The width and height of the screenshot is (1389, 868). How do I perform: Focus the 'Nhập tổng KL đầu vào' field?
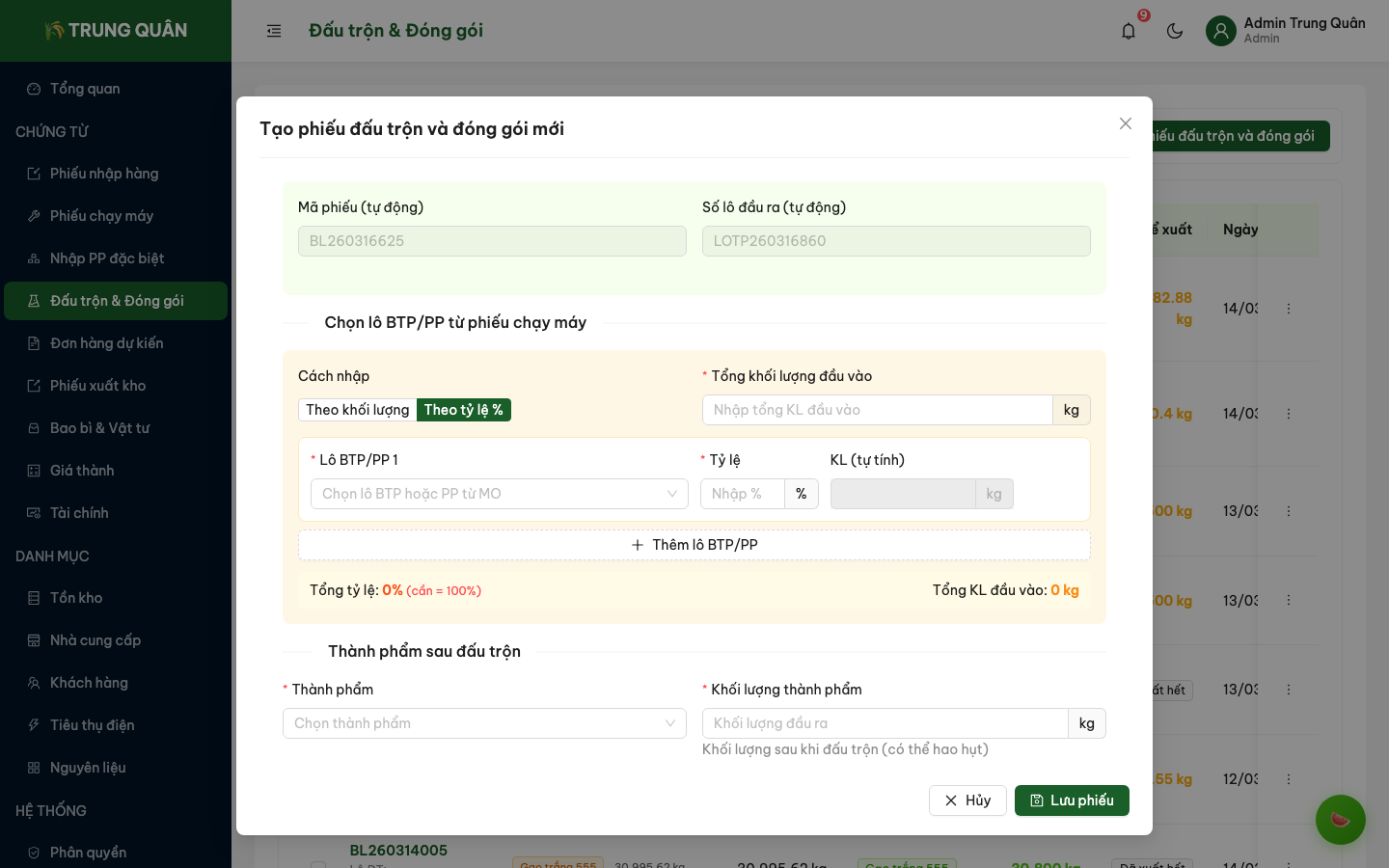(x=877, y=410)
